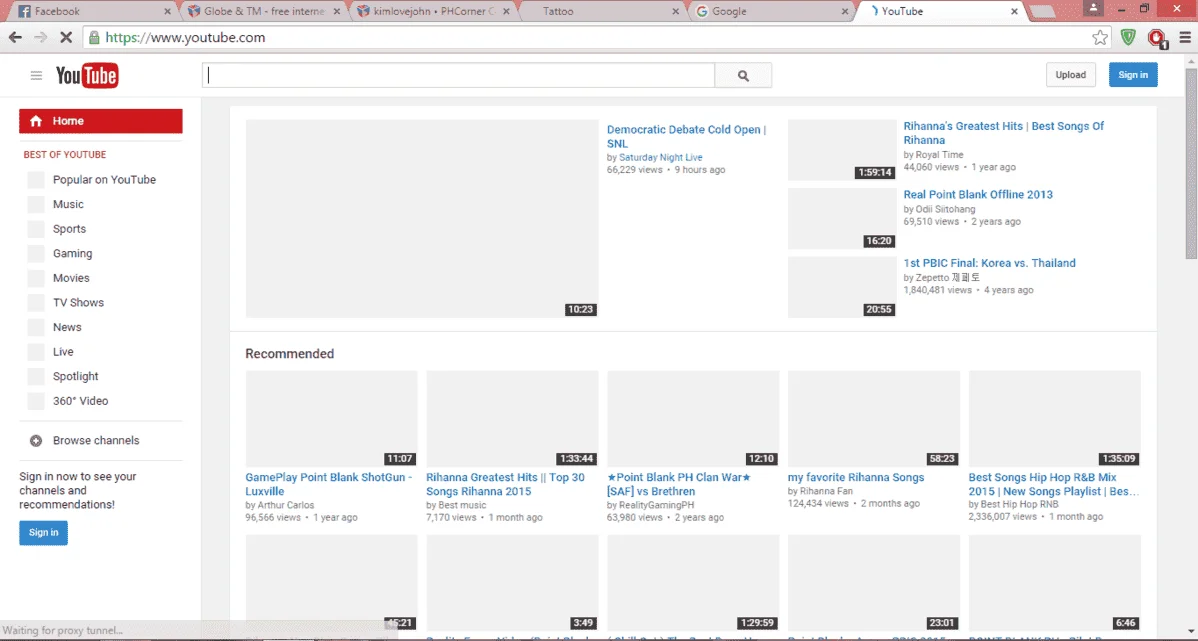Open the RealityGamingPH channel link
This screenshot has width=1198, height=641.
pyautogui.click(x=656, y=505)
